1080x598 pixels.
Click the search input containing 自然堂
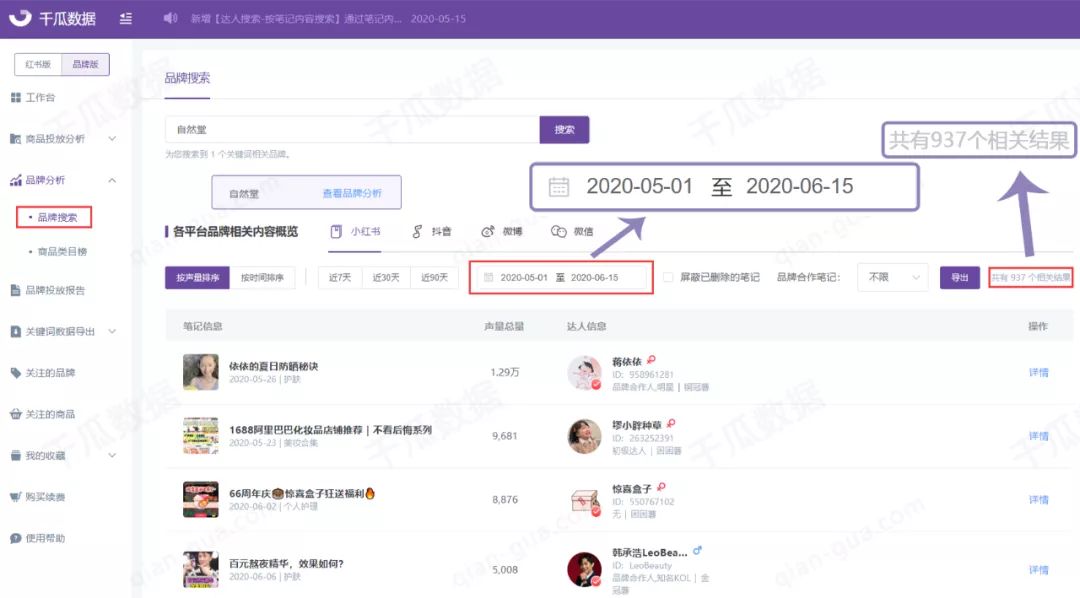tap(350, 130)
